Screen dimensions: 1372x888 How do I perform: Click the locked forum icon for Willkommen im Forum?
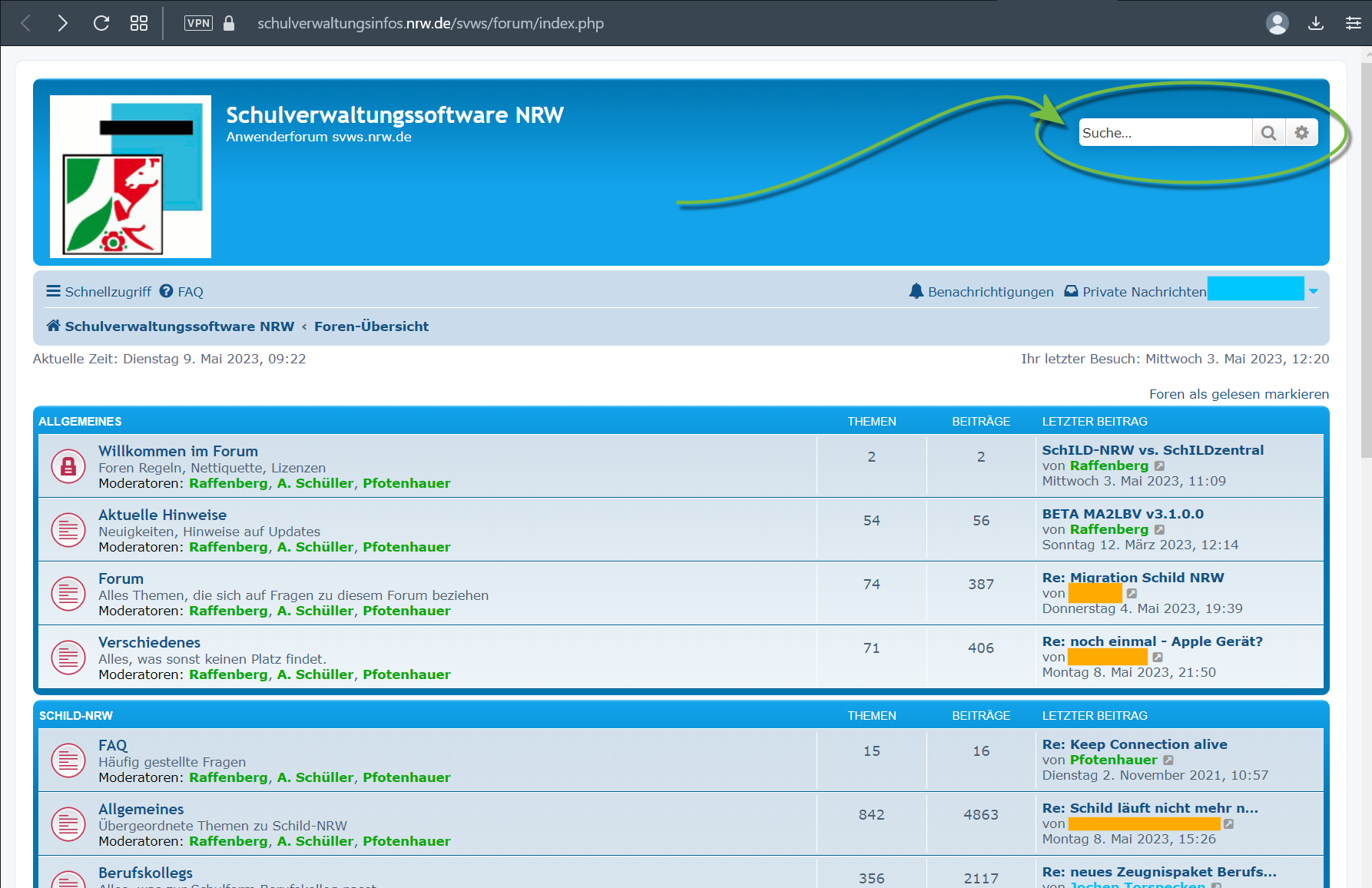pos(68,466)
